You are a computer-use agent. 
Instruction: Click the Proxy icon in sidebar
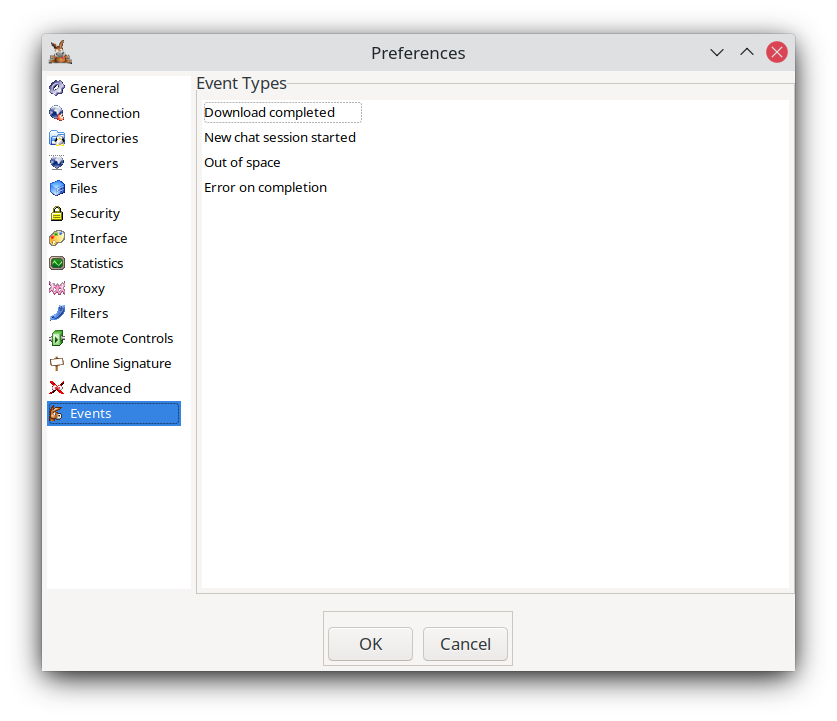57,288
